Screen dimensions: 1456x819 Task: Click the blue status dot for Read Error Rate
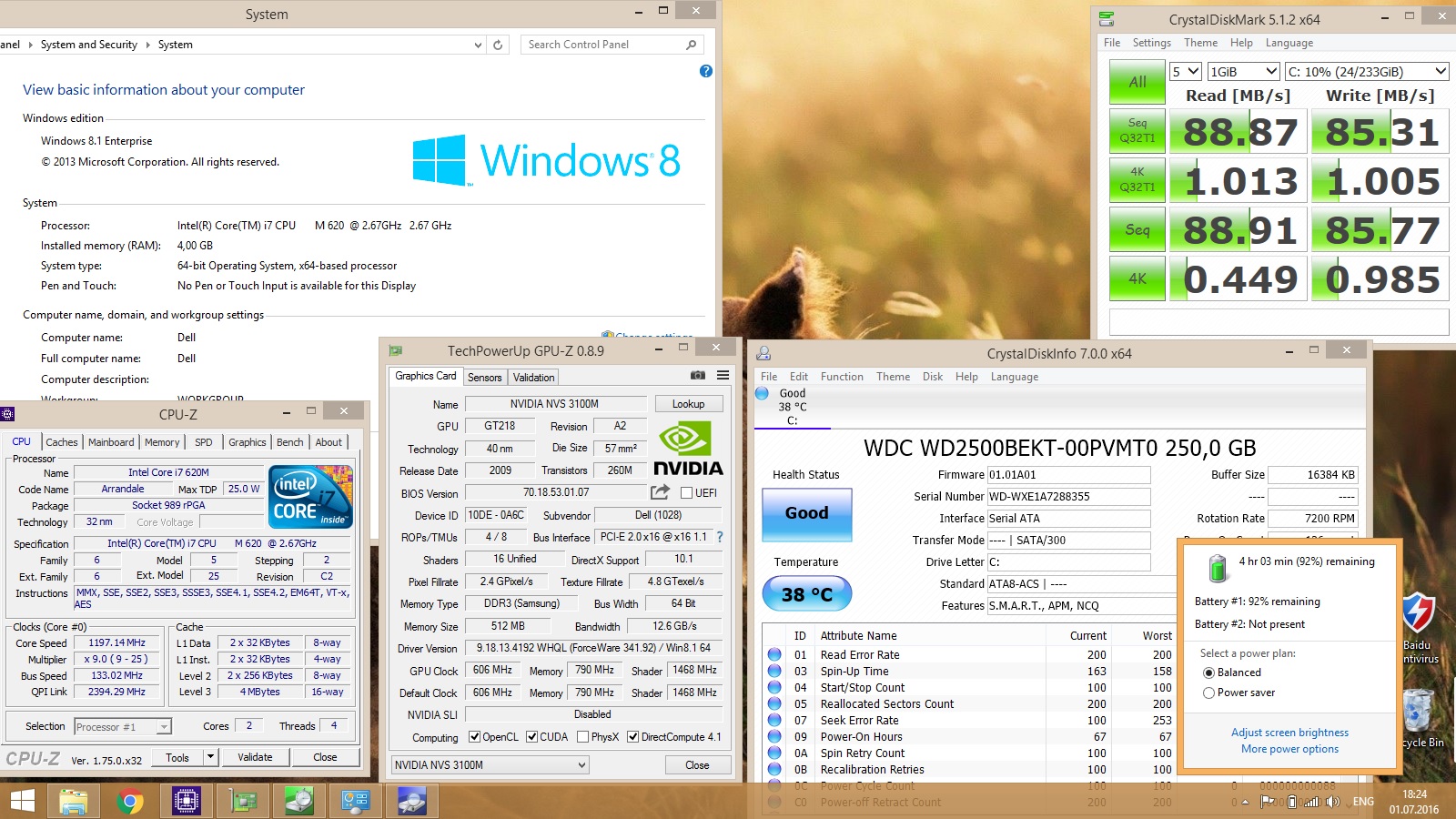point(774,654)
